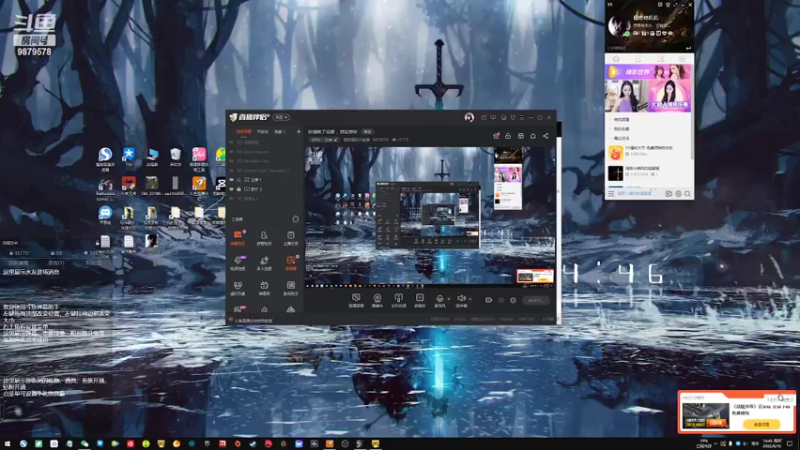Toggle the lock on the fullscreen source numbered 1
800x450 pixels.
coord(239,180)
